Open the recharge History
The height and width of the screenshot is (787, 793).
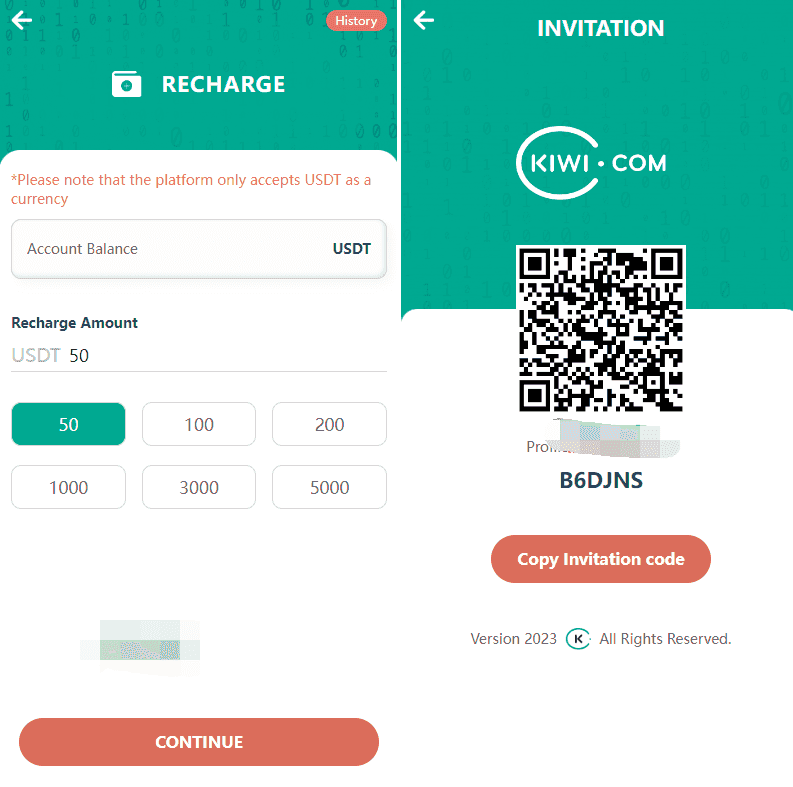coord(356,21)
